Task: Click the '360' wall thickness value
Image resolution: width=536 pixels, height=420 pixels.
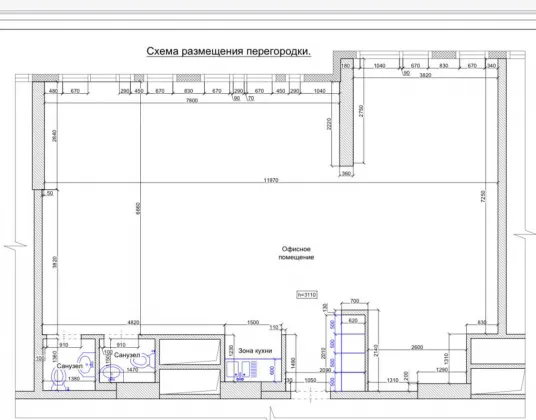Action: pyautogui.click(x=346, y=174)
